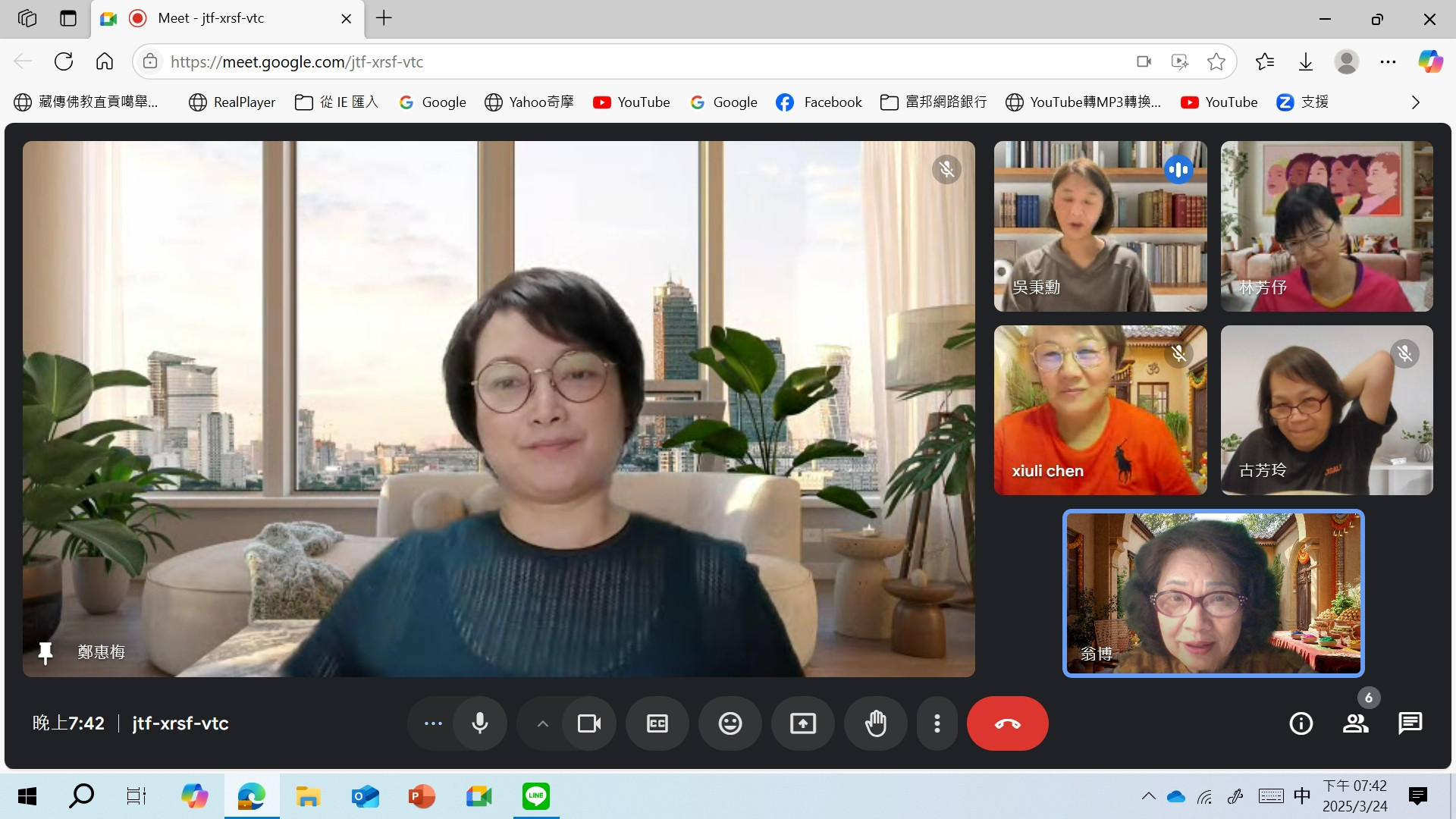
Task: Open the Yahoo奇摩 bookmark
Action: (x=529, y=102)
